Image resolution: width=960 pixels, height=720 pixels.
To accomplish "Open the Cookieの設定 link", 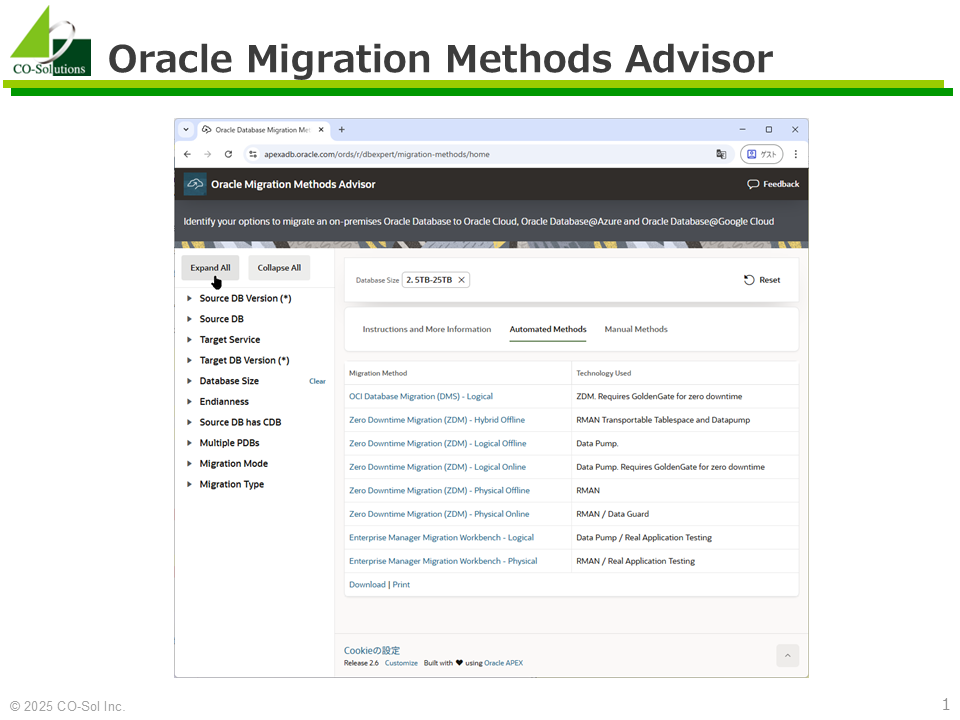I will [x=372, y=650].
